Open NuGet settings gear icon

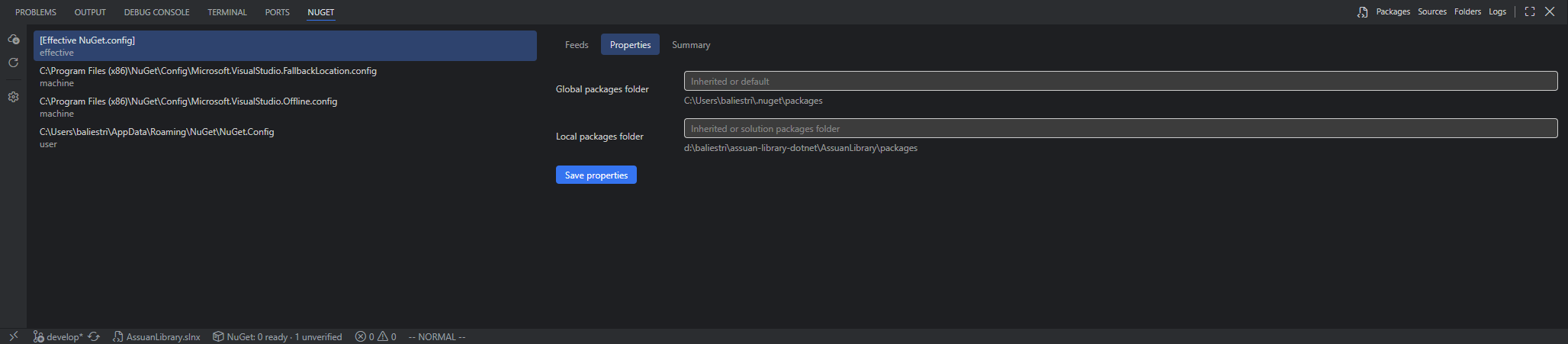13,98
